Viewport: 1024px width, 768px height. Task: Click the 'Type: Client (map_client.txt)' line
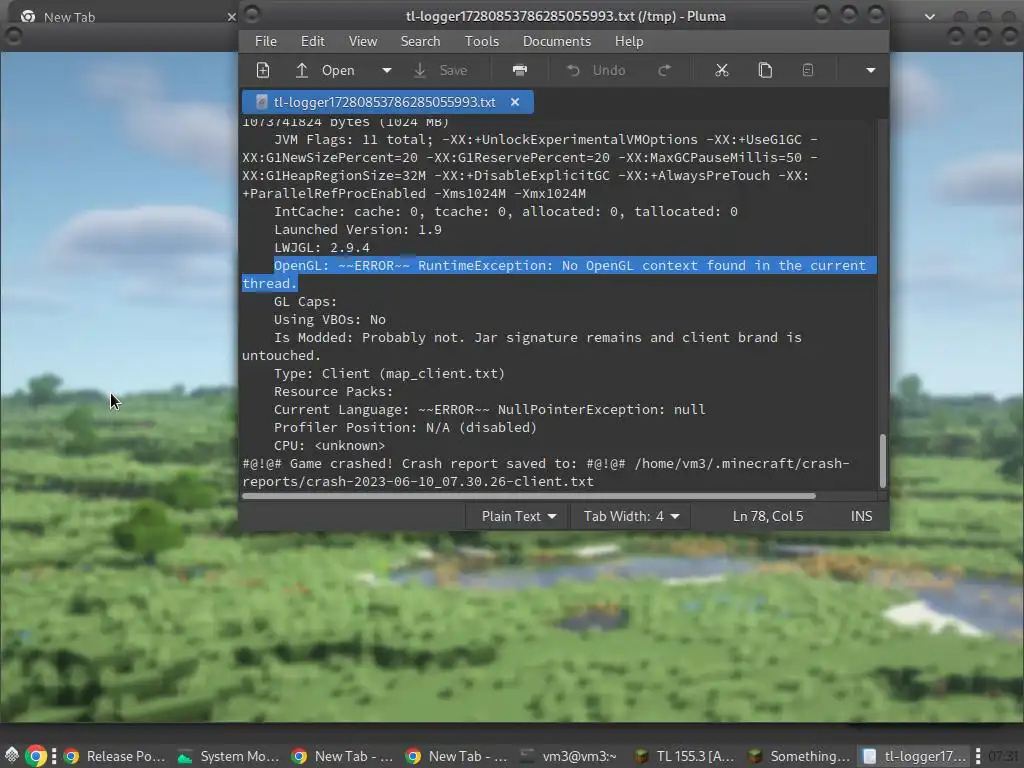point(389,374)
